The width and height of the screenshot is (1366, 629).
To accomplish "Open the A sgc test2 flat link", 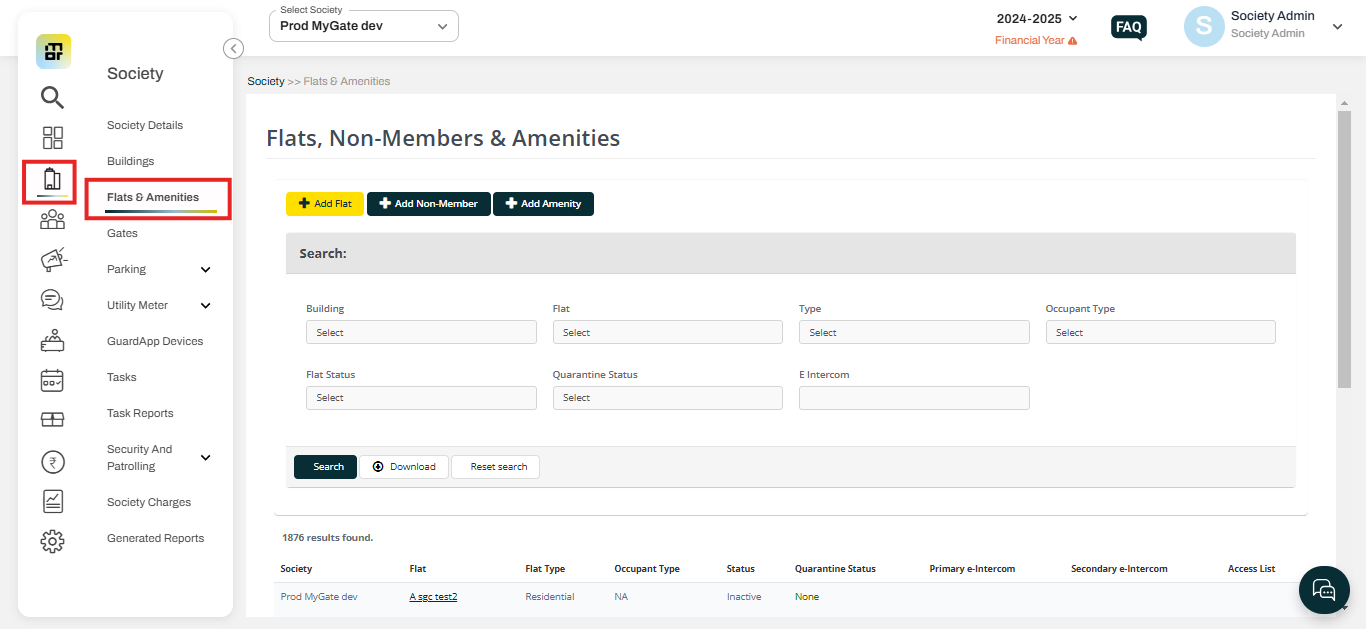I will point(433,597).
